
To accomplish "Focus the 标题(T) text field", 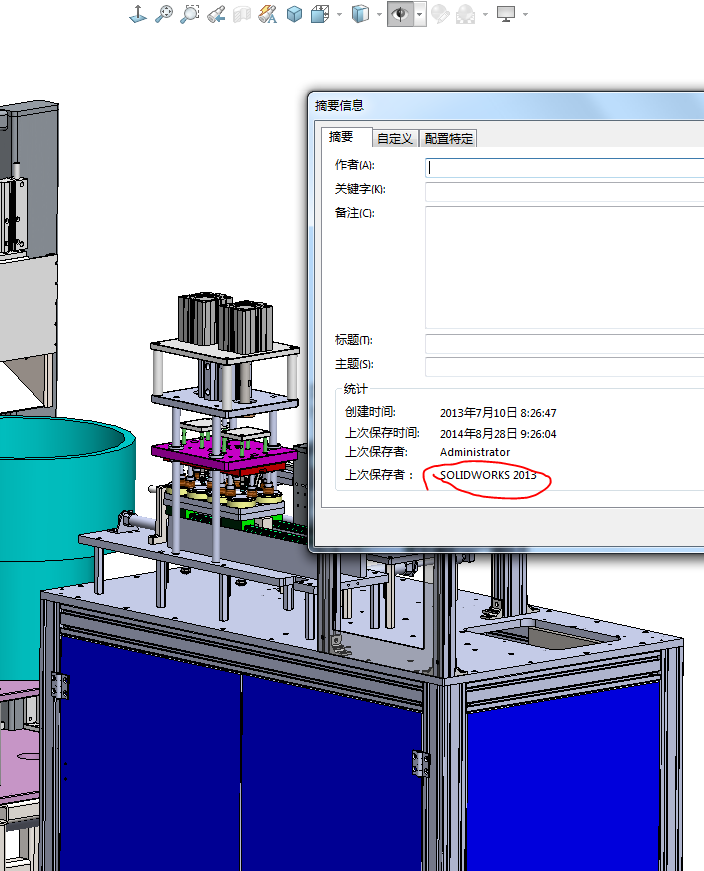I will click(x=564, y=343).
